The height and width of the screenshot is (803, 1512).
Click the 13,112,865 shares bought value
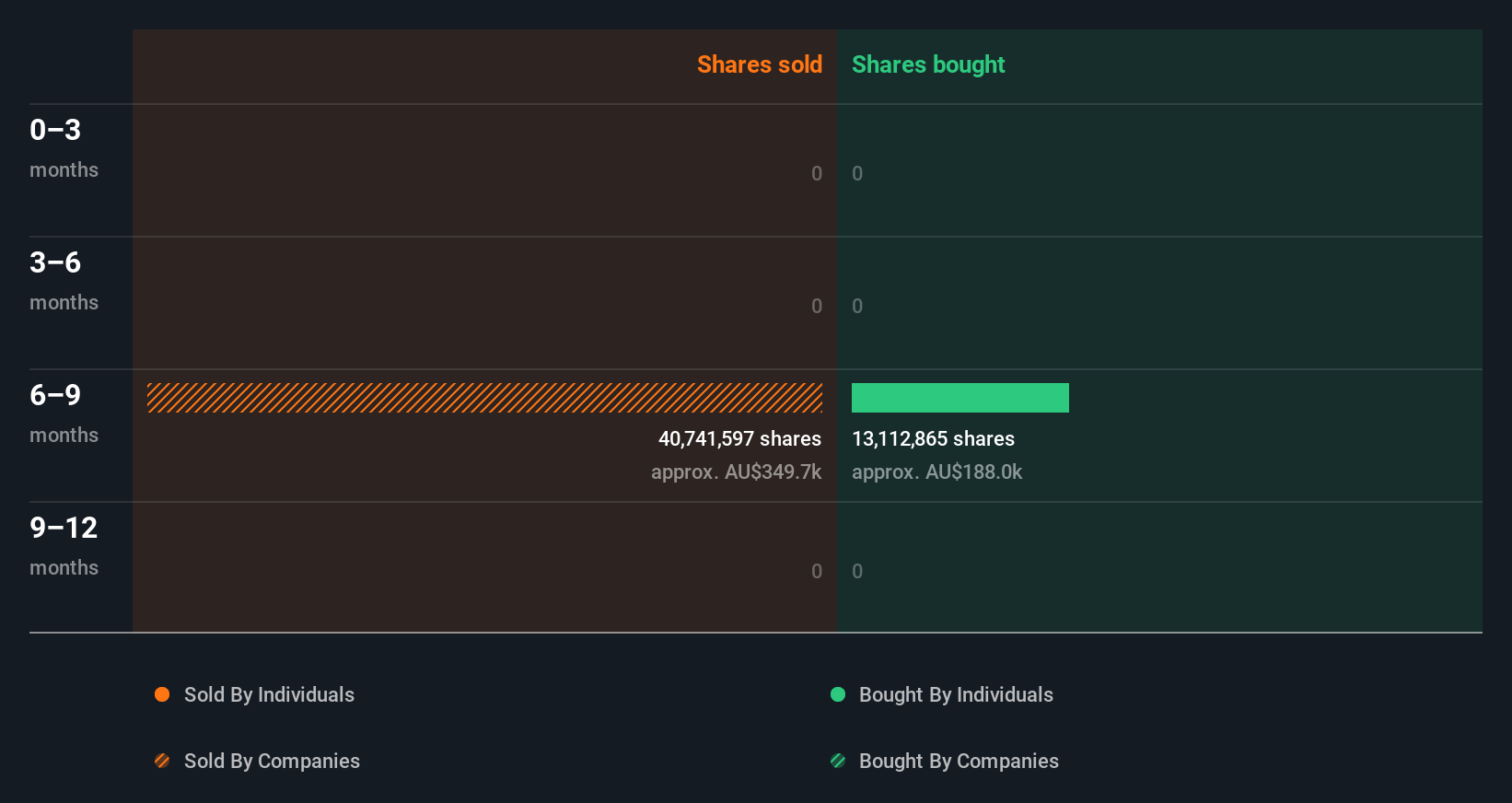[933, 439]
